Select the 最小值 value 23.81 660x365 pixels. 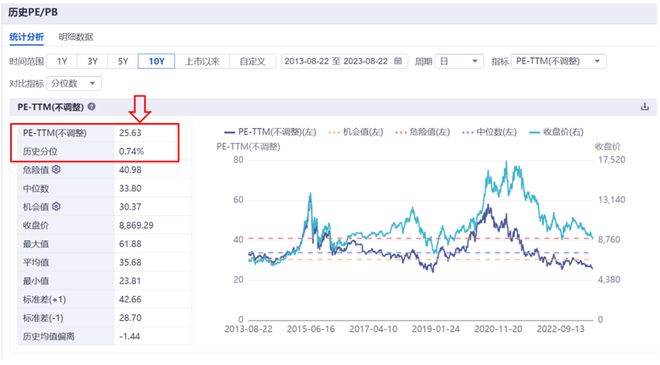(130, 281)
